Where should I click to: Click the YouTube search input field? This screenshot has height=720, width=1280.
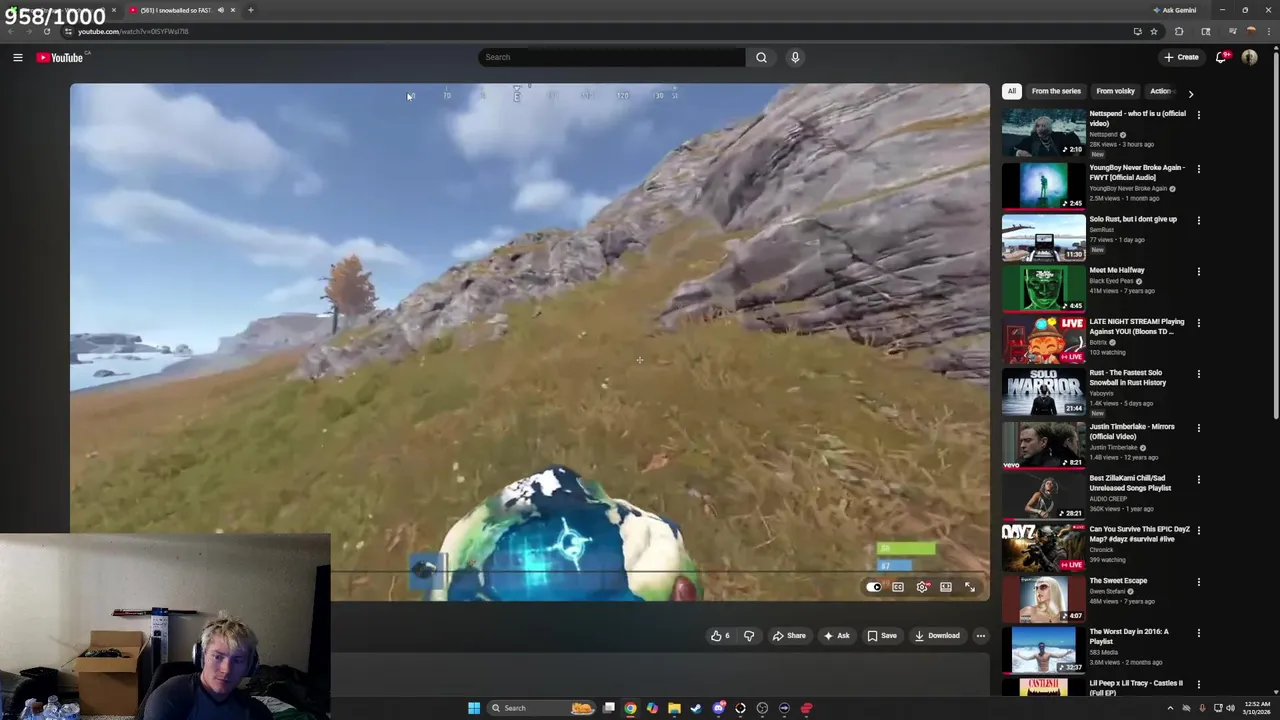611,57
